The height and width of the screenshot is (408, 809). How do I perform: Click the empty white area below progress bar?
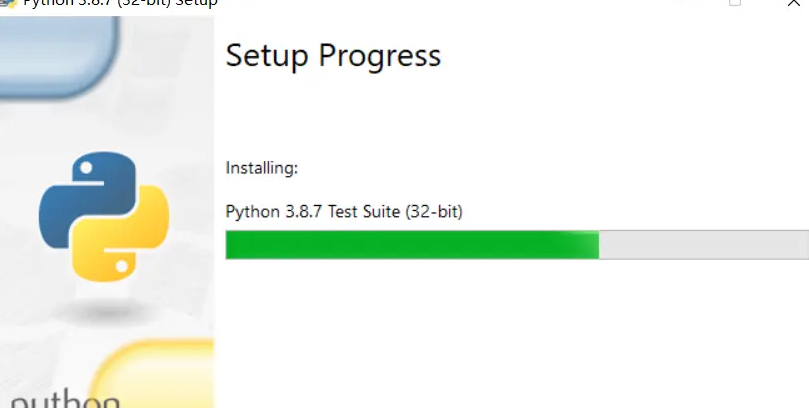511,335
